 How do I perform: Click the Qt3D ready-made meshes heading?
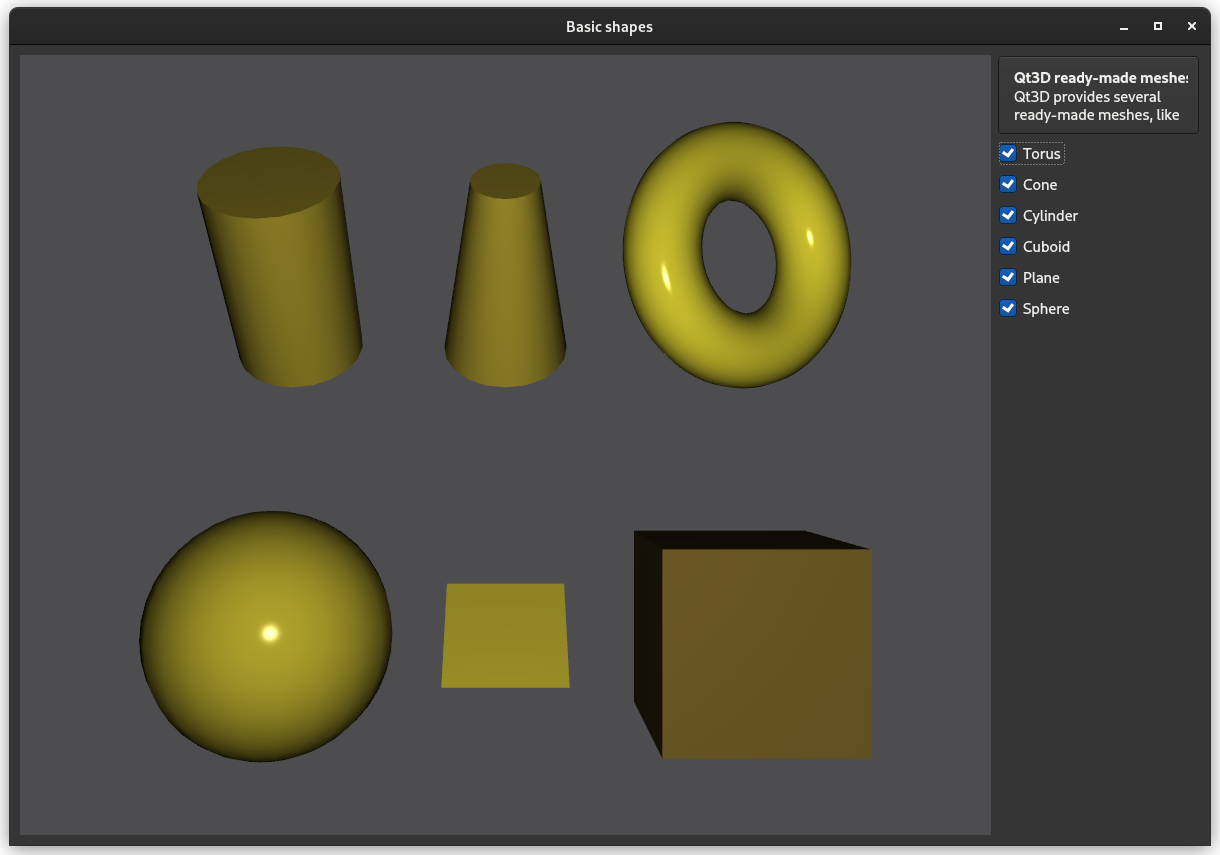1100,78
